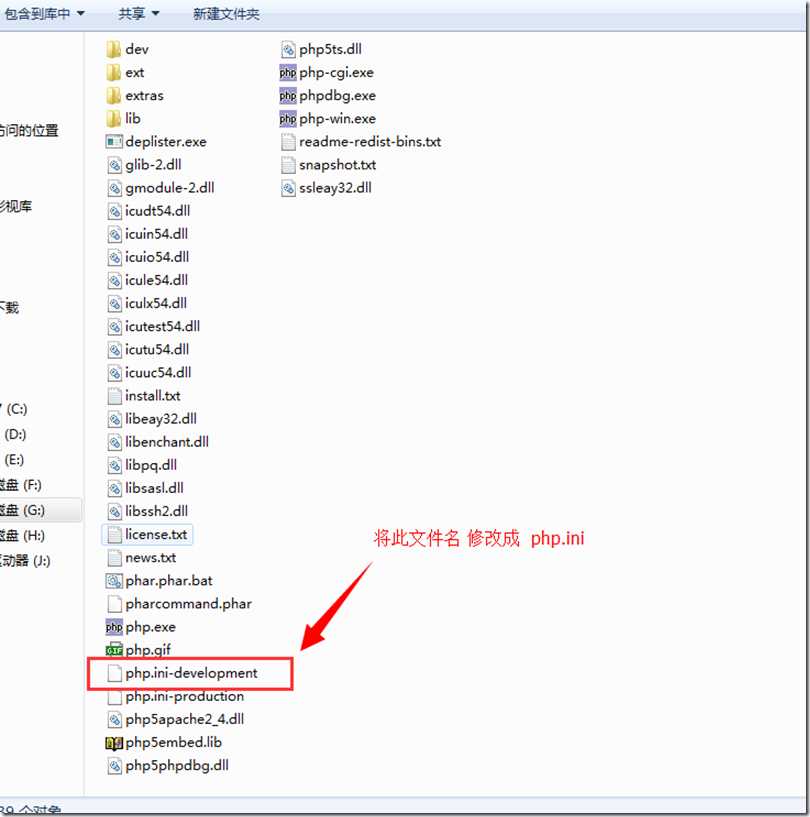Select the icule54.dll file name
The width and height of the screenshot is (810, 817).
point(156,280)
